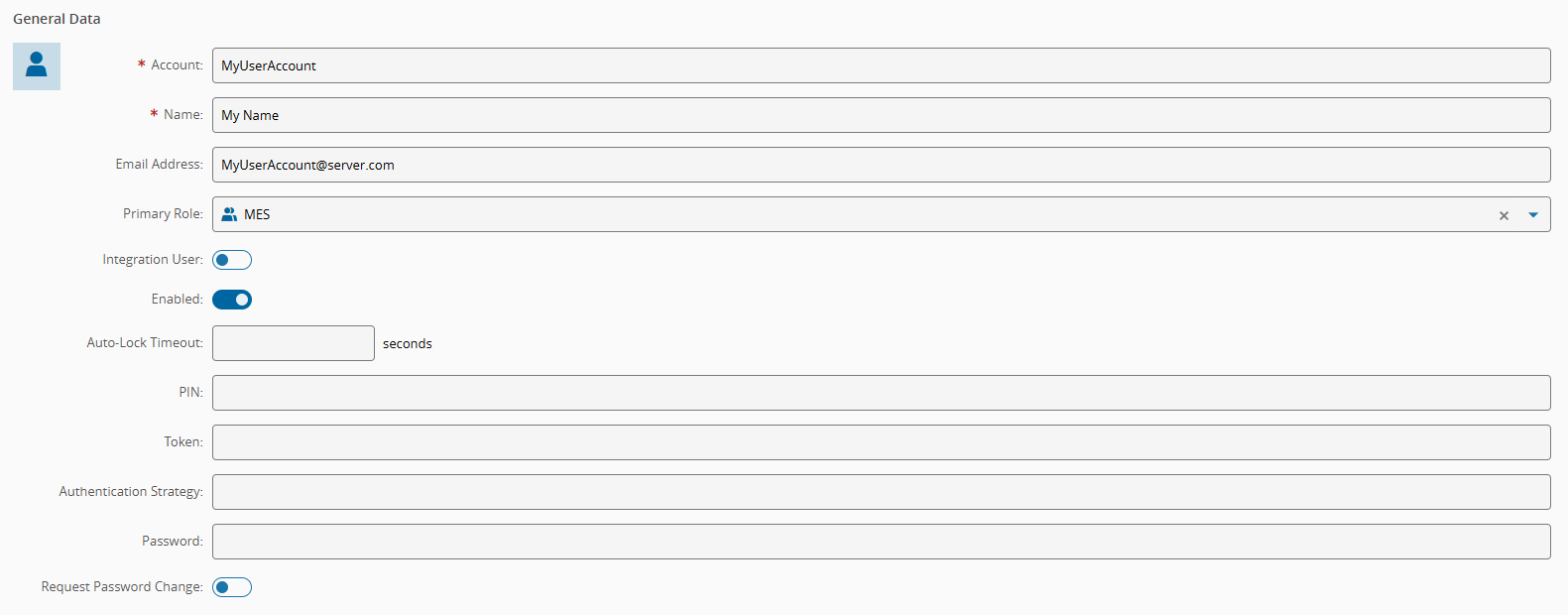This screenshot has height=615, width=1568.
Task: Click the 'Integration User:' label text
Action: (x=153, y=260)
